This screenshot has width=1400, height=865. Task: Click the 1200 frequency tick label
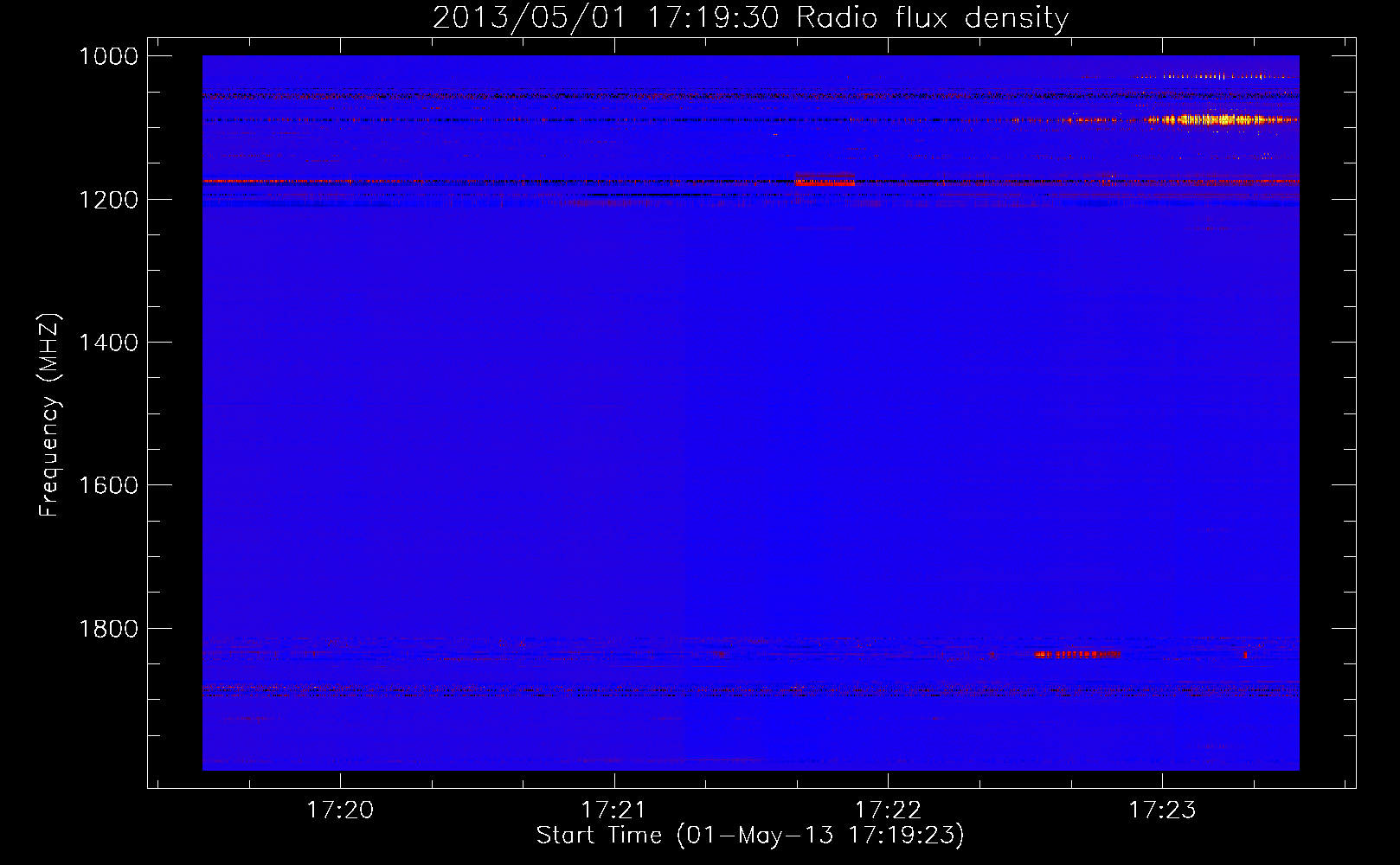(x=108, y=200)
